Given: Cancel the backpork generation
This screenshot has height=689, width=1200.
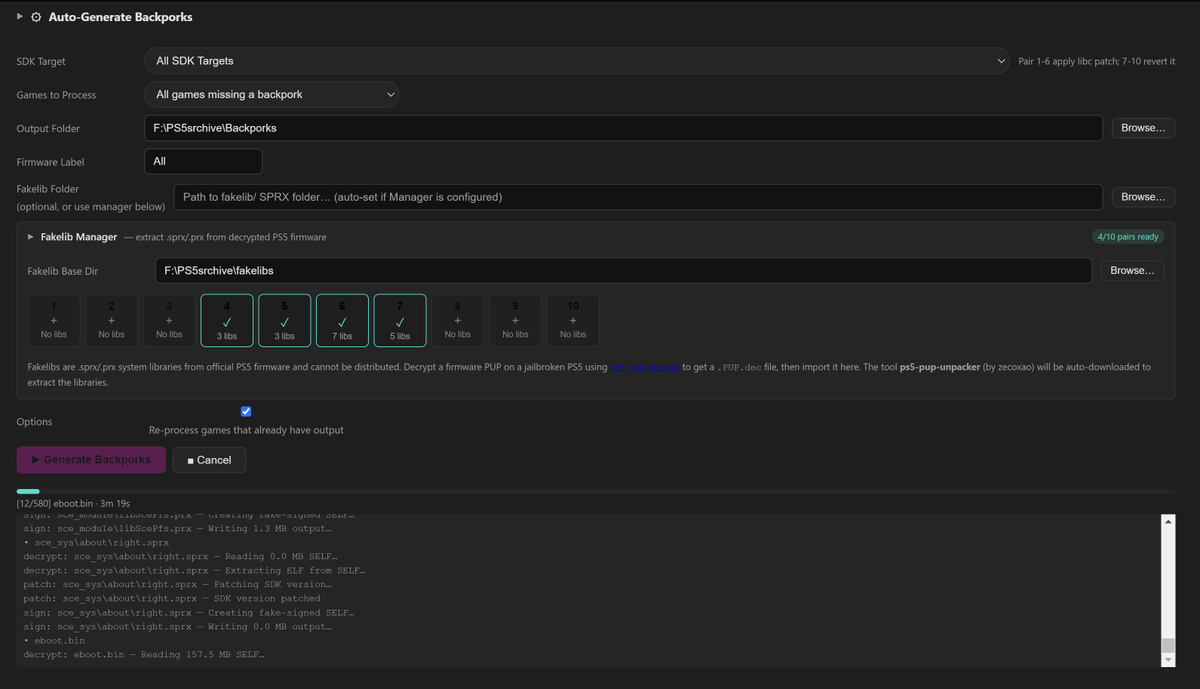Looking at the screenshot, I should [209, 460].
